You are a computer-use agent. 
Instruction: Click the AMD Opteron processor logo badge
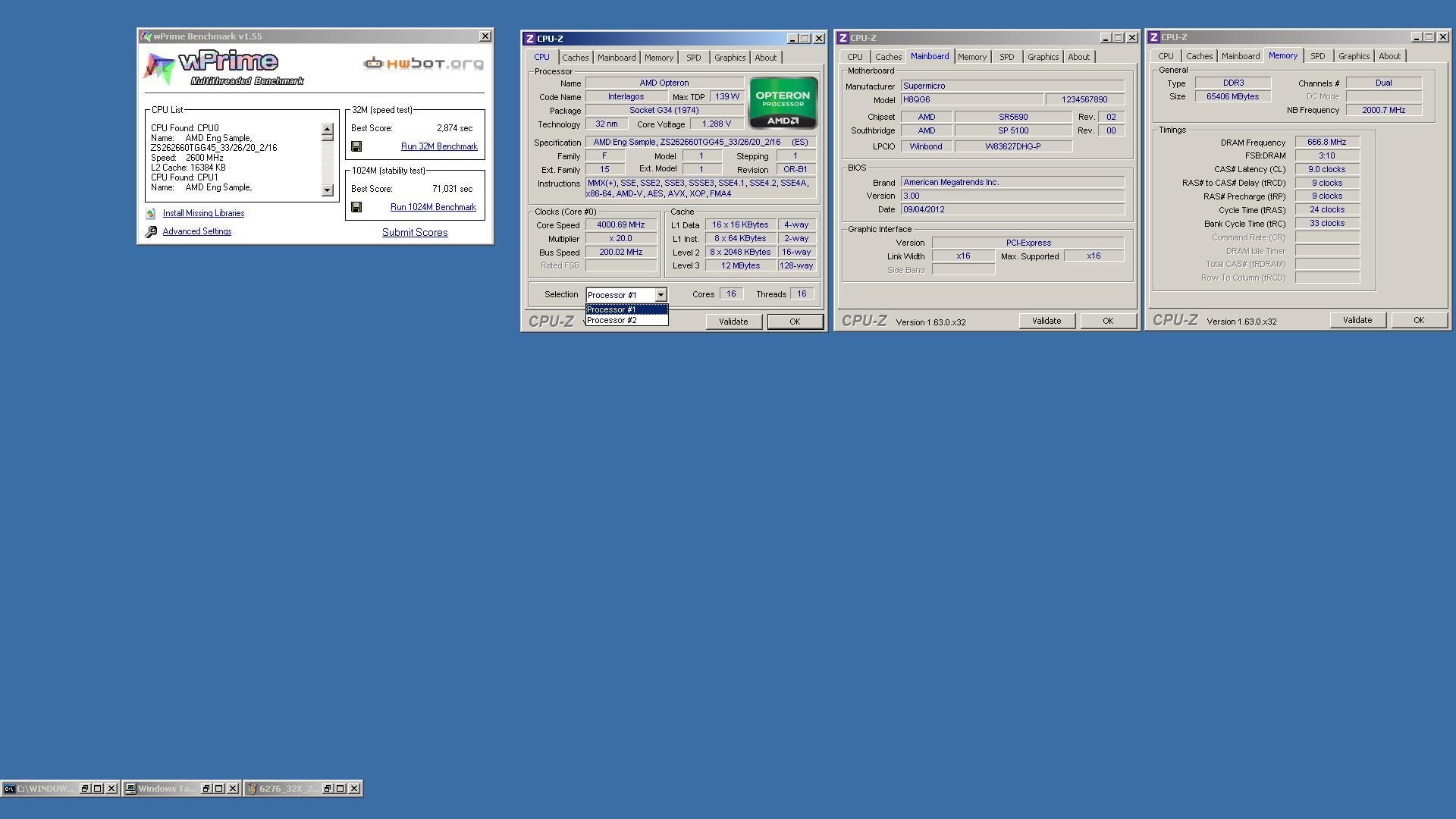click(x=783, y=102)
